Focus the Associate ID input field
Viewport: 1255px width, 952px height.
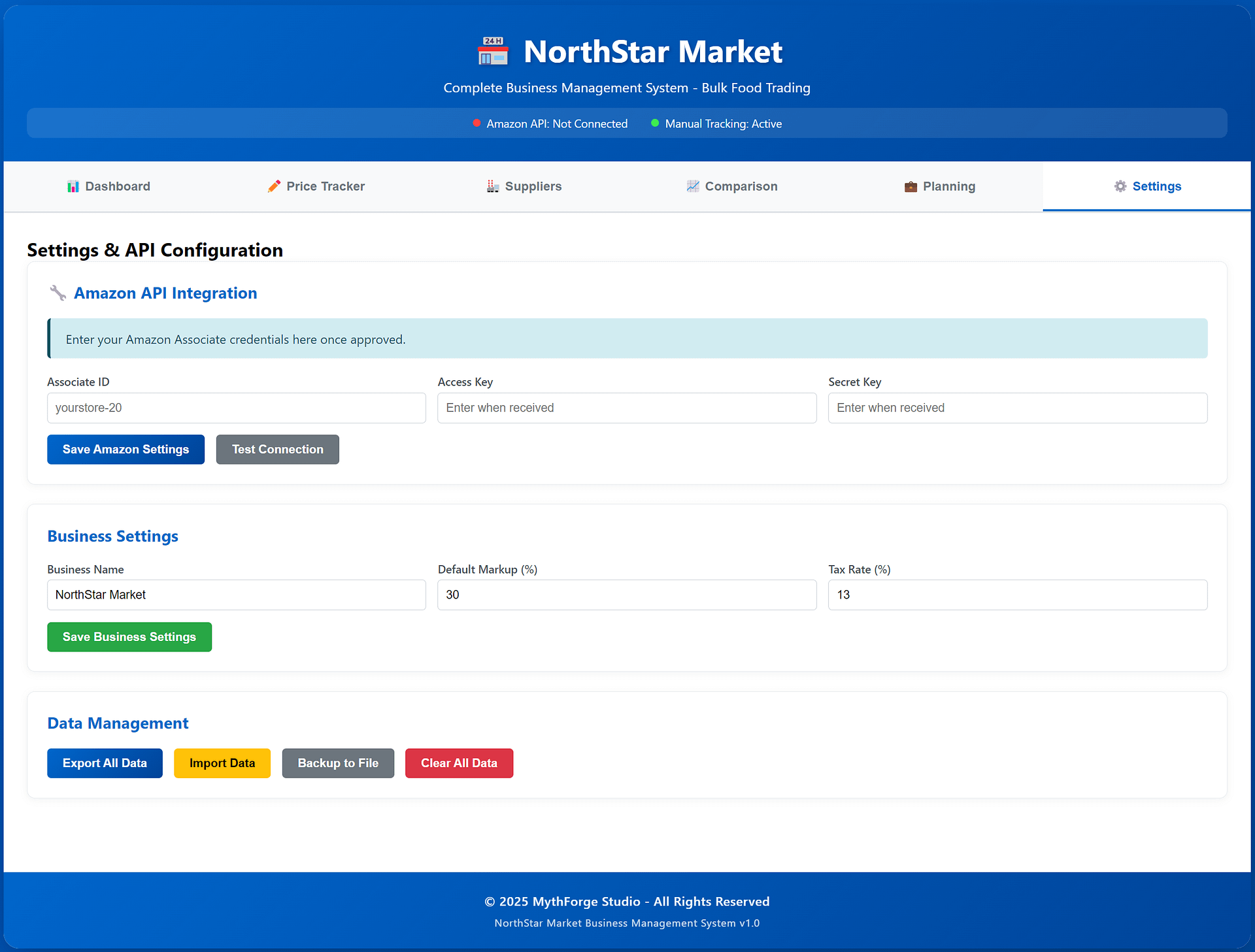click(x=237, y=408)
